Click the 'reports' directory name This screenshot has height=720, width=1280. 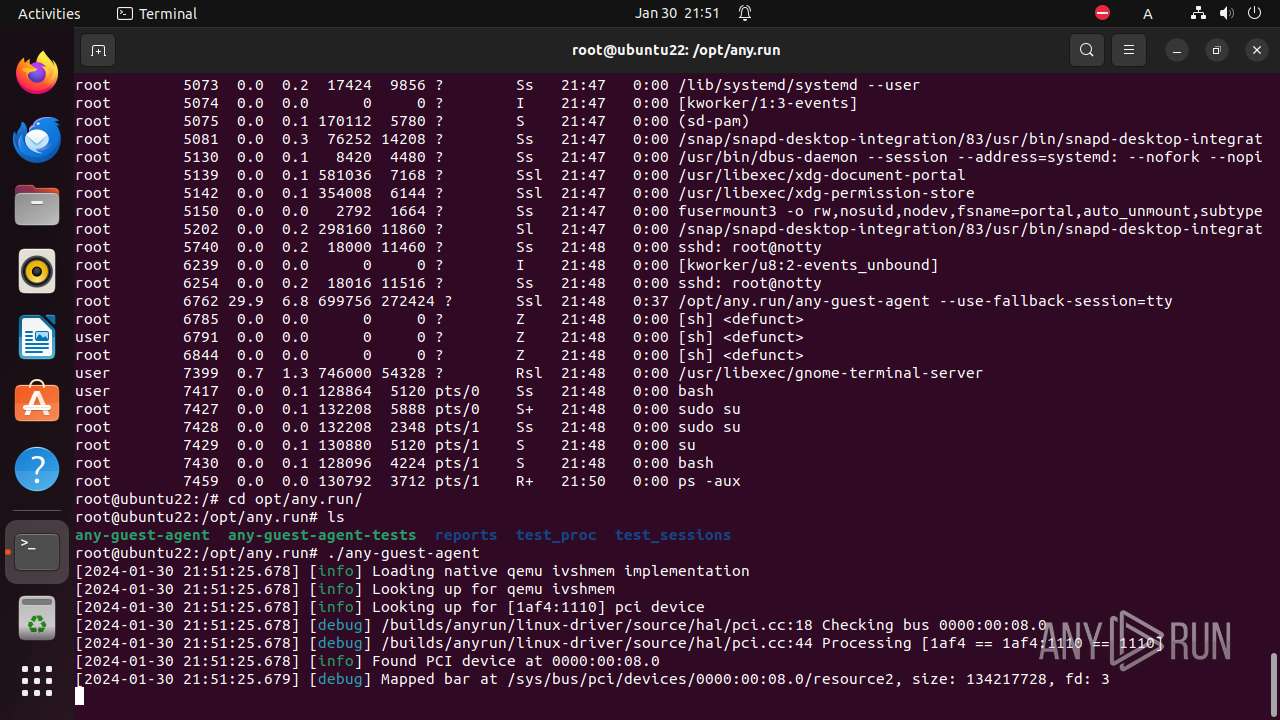[466, 535]
